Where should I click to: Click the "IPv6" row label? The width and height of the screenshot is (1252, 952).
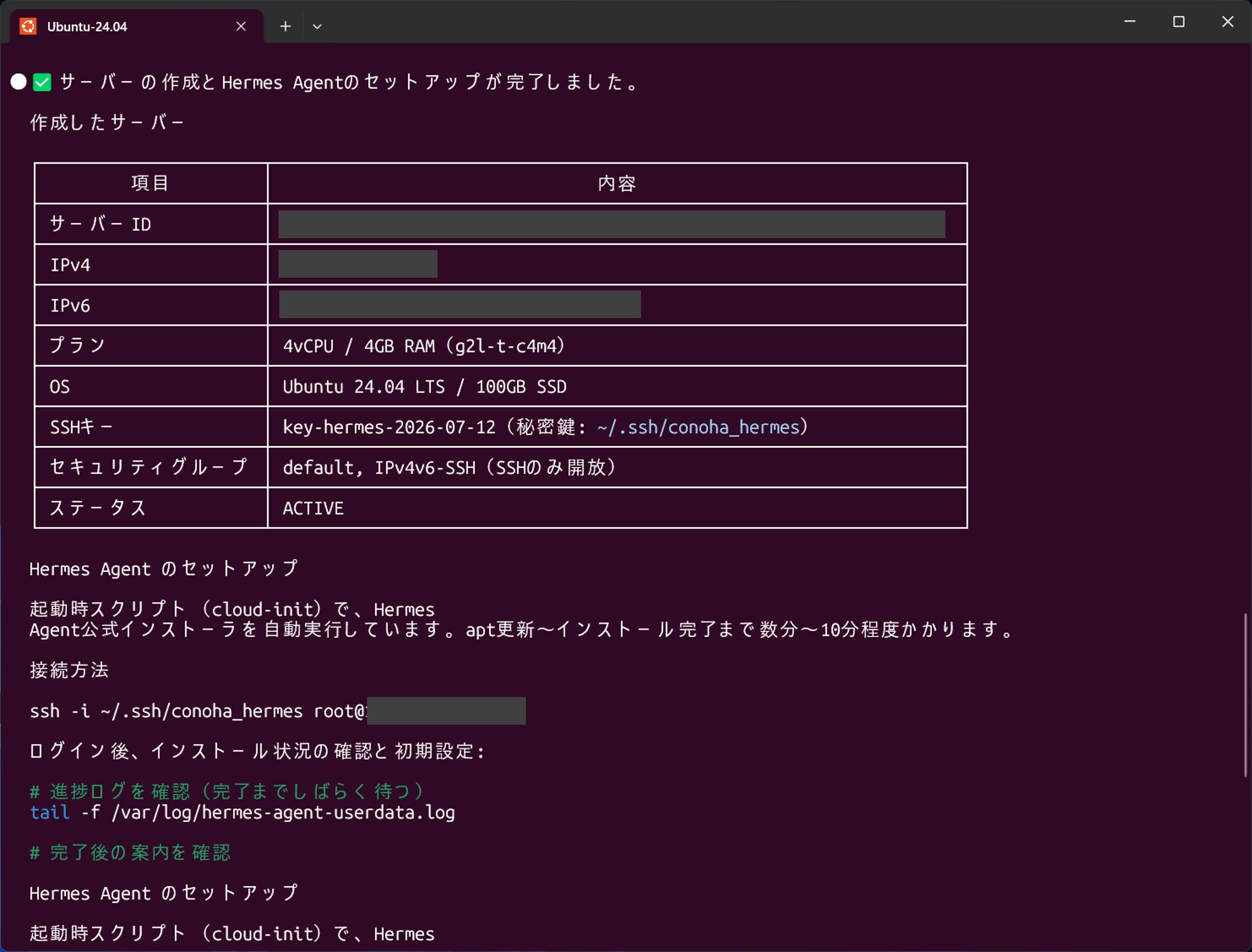(70, 305)
